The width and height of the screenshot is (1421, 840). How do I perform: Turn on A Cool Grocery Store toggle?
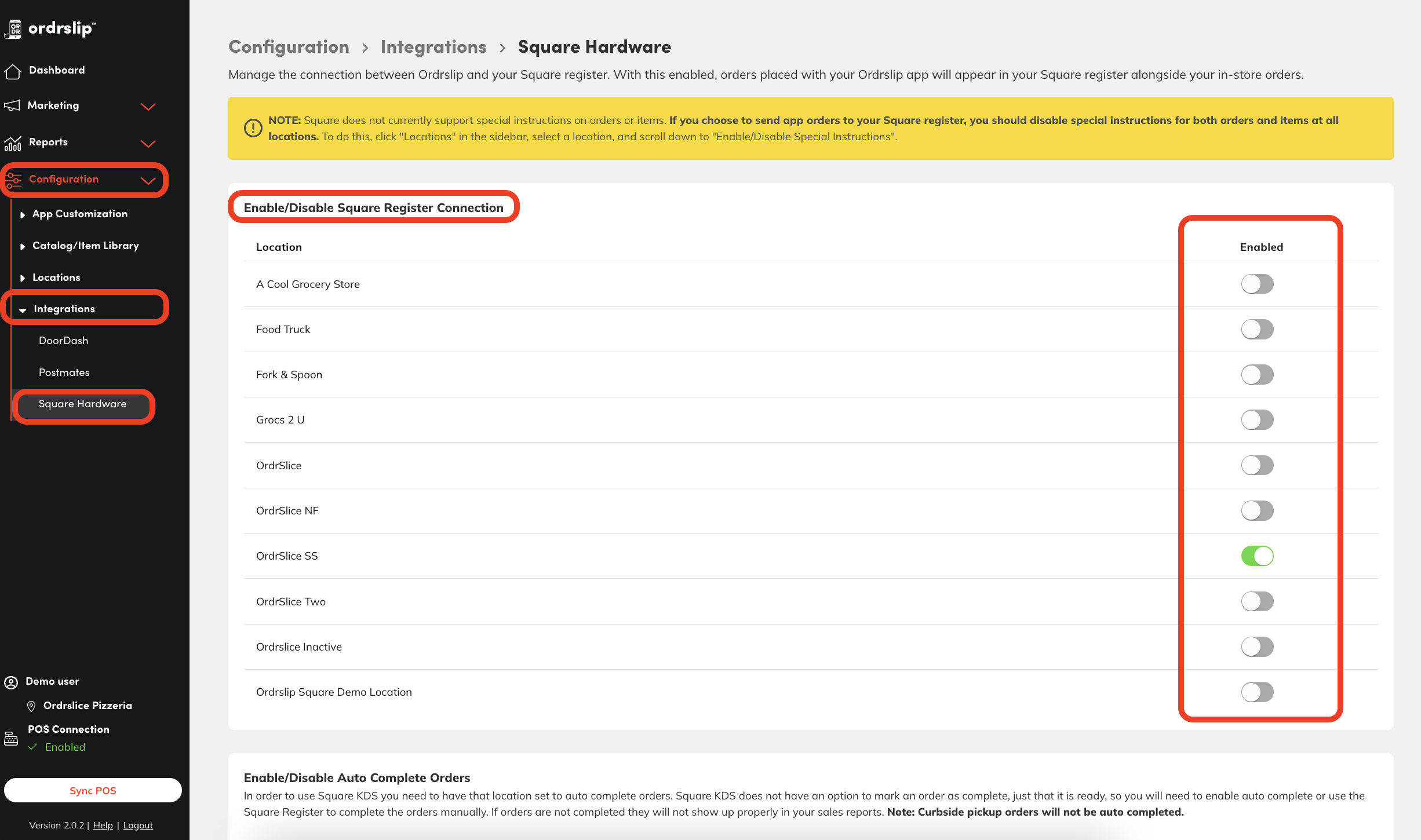1257,284
